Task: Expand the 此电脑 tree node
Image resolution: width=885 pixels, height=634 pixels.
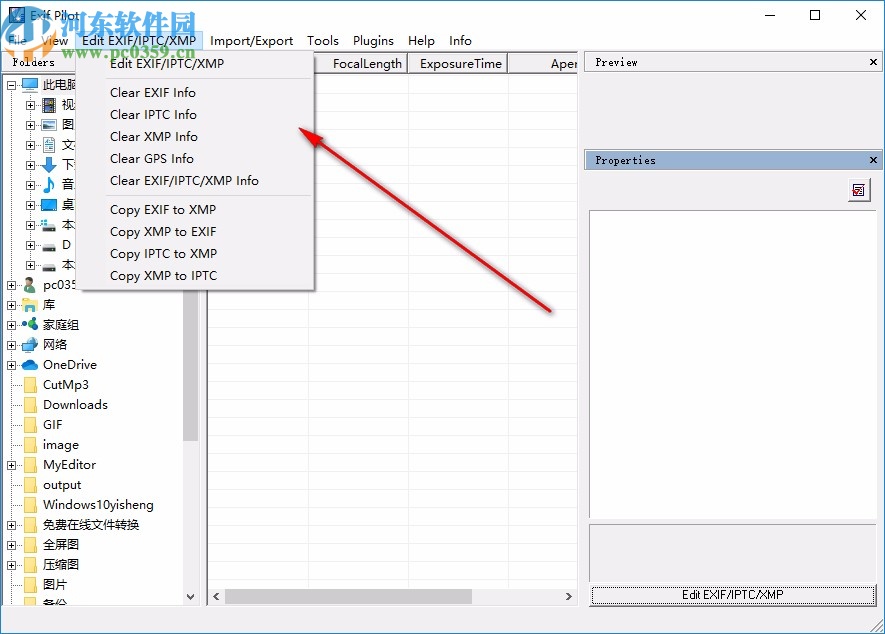Action: [10, 84]
